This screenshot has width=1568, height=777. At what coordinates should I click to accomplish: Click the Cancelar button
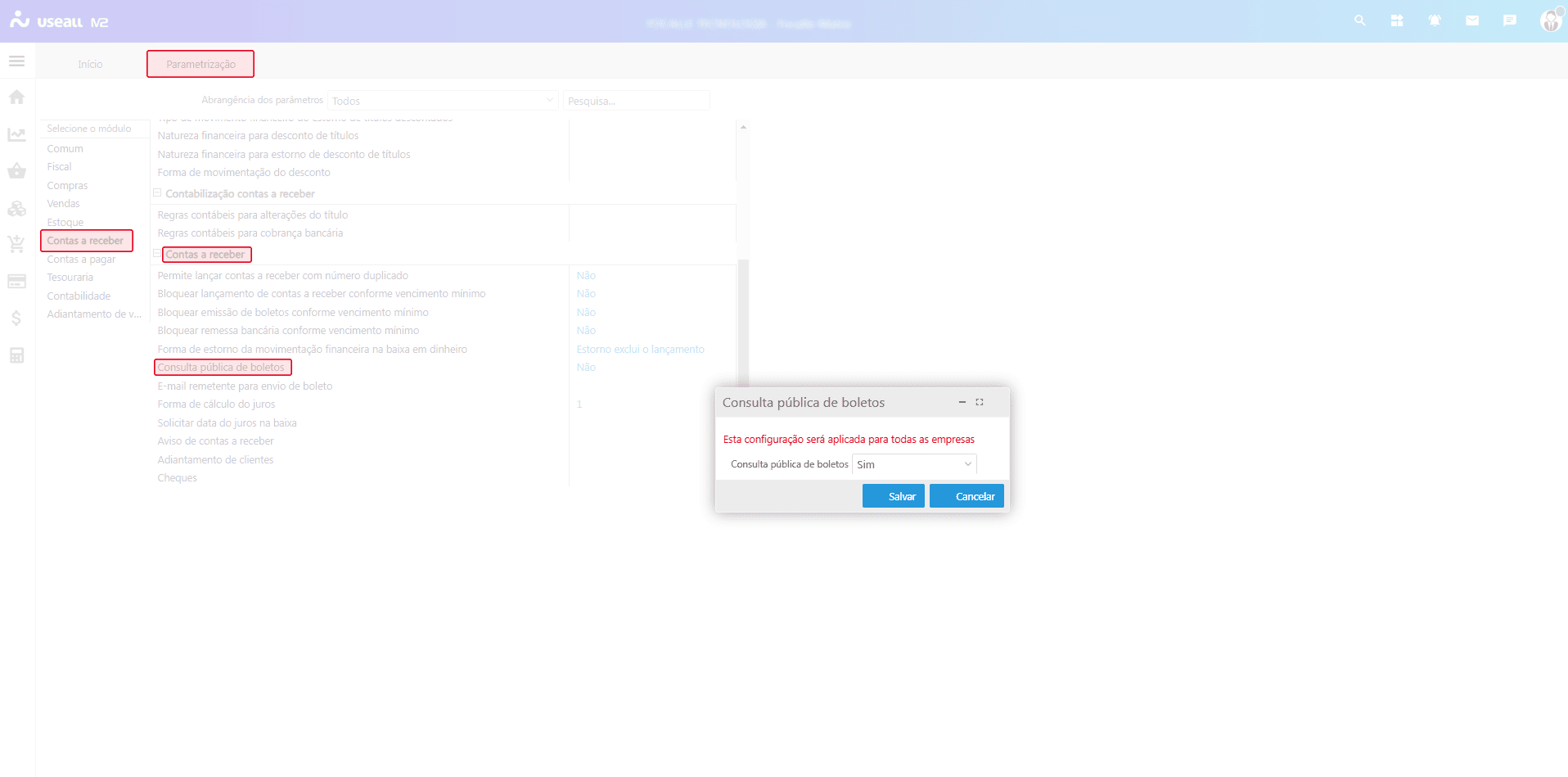click(966, 496)
